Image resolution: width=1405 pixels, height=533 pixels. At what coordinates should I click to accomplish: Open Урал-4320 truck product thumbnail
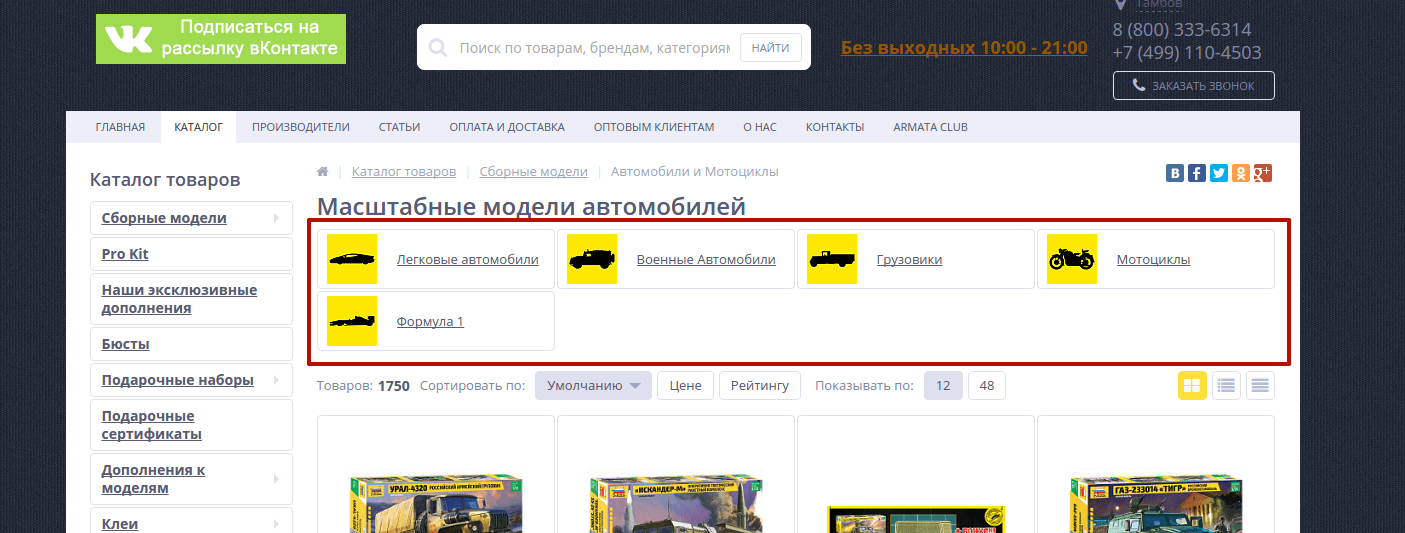tap(436, 504)
